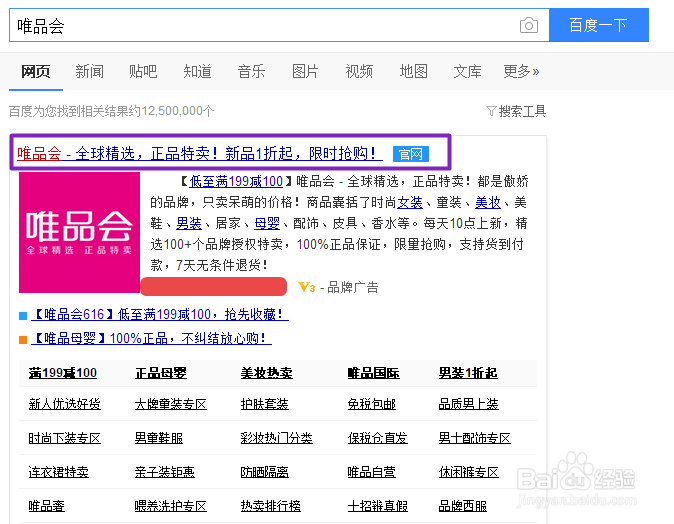Open 【唯品母婴】100%正品 link
Viewport: 674px width, 524px height.
[151, 338]
